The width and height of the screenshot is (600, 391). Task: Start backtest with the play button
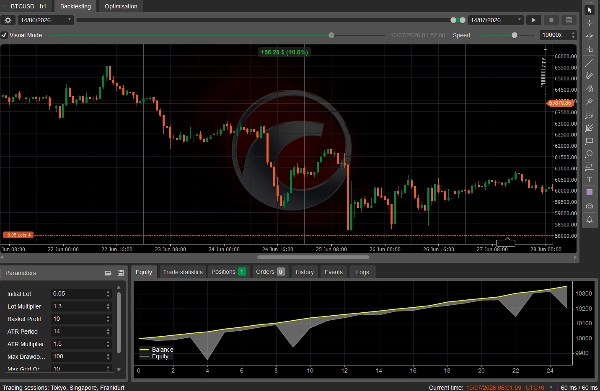[533, 20]
